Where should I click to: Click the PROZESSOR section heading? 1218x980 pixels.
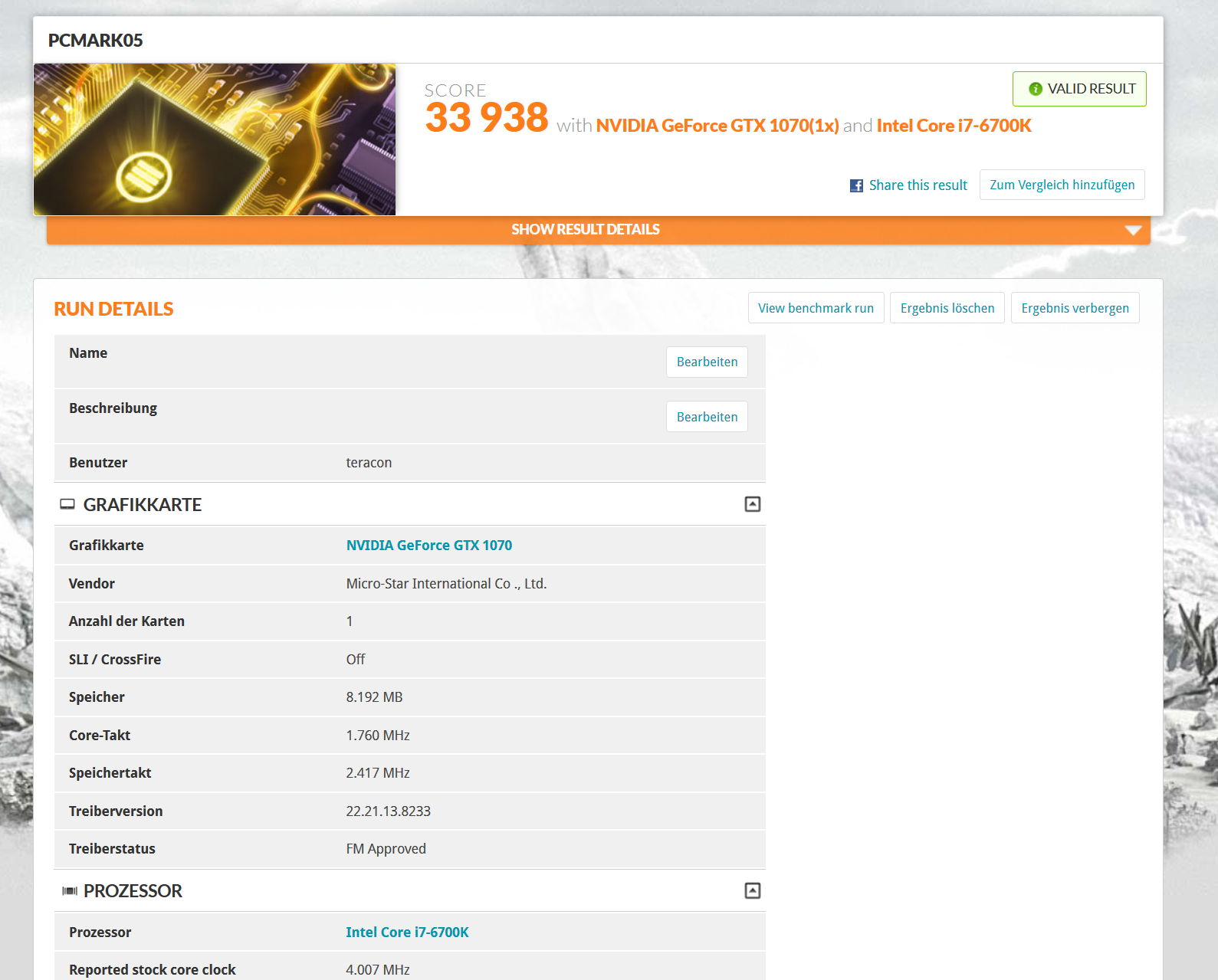tap(133, 891)
